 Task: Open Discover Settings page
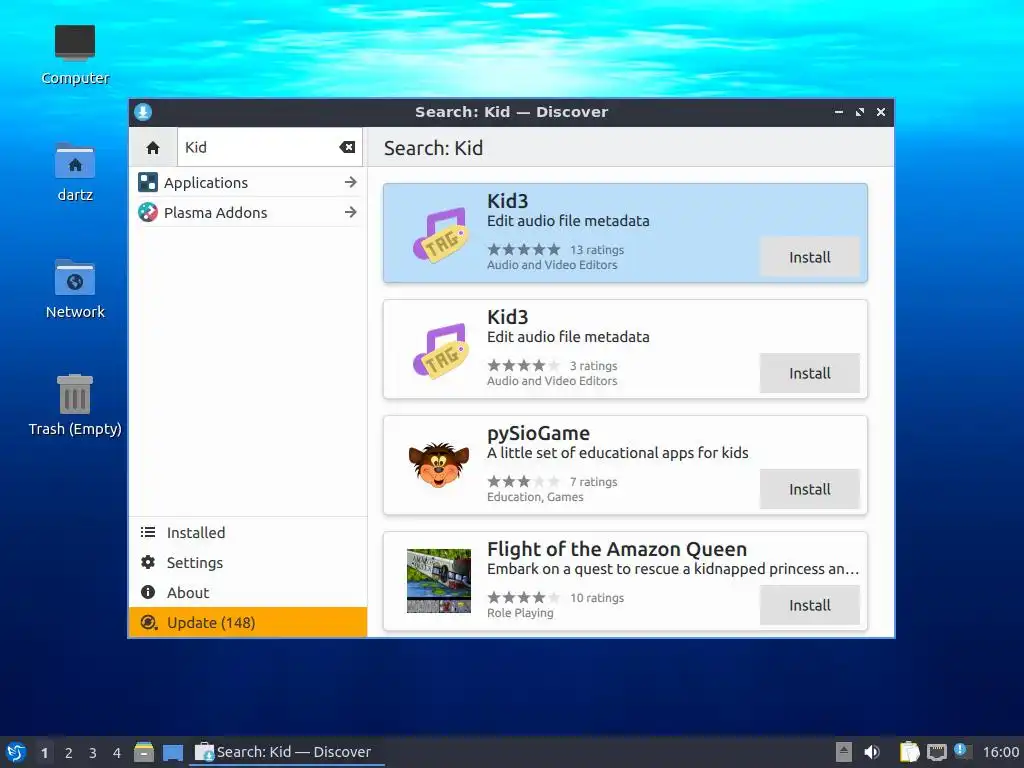click(x=248, y=562)
